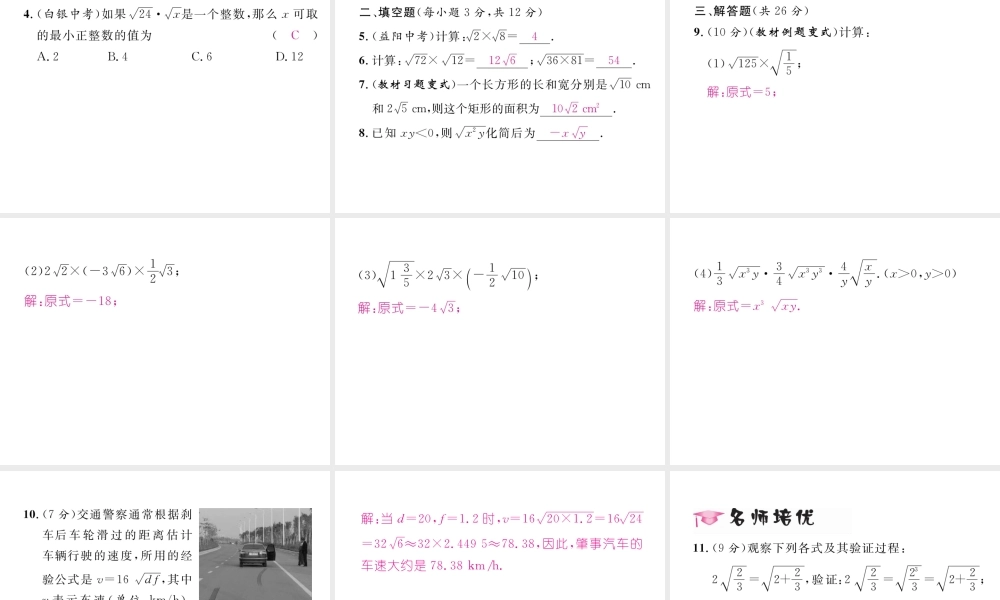Select answer option "B. 4"

(x=117, y=57)
